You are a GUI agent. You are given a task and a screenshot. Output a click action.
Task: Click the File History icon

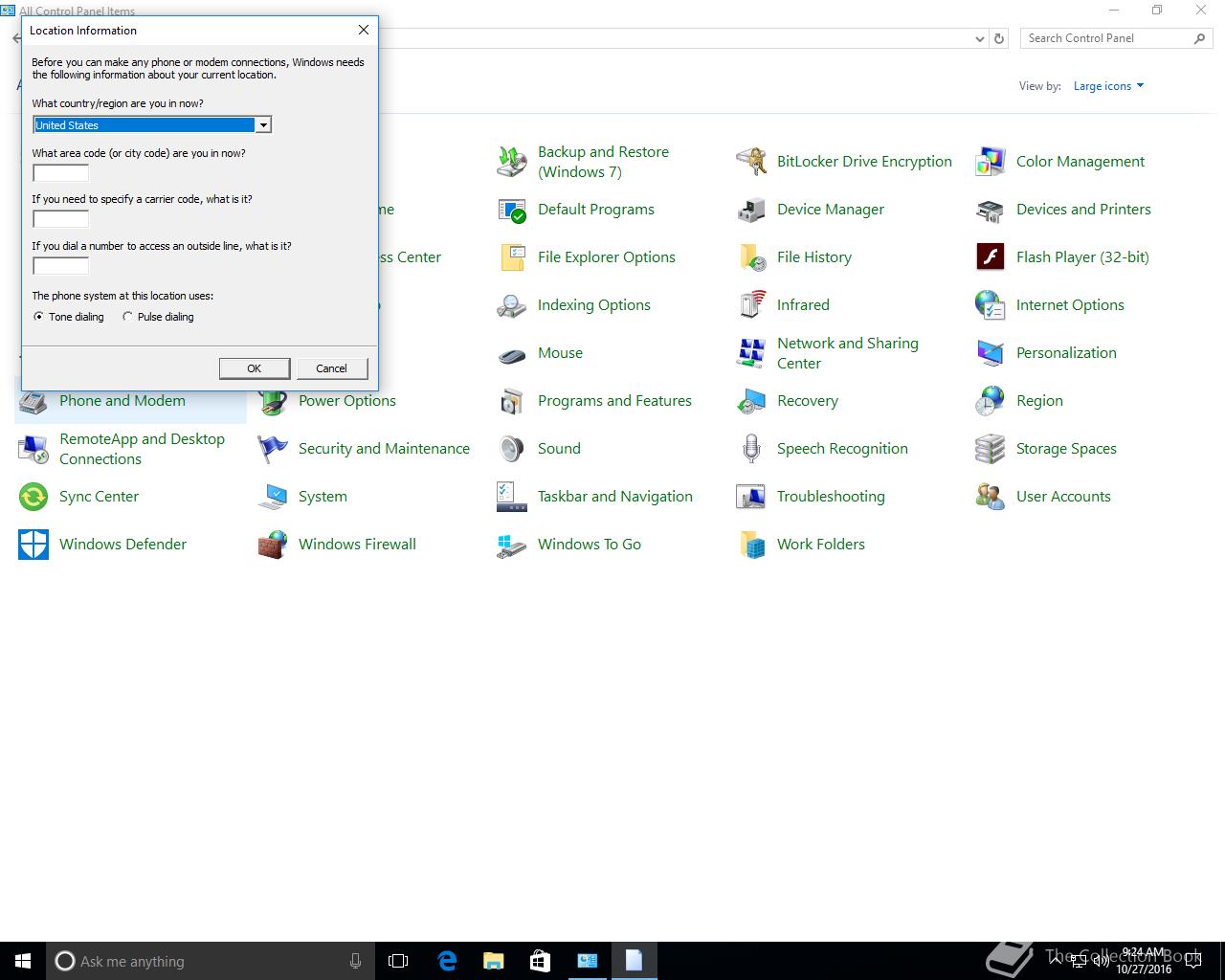pyautogui.click(x=751, y=257)
